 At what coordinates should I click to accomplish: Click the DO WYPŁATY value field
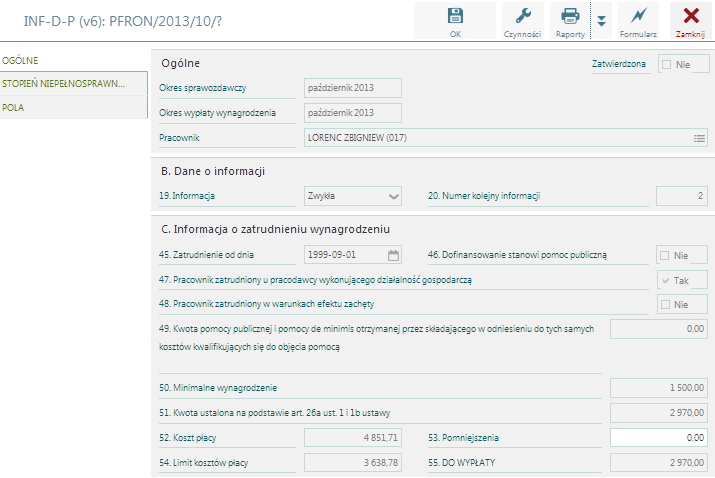(x=658, y=462)
